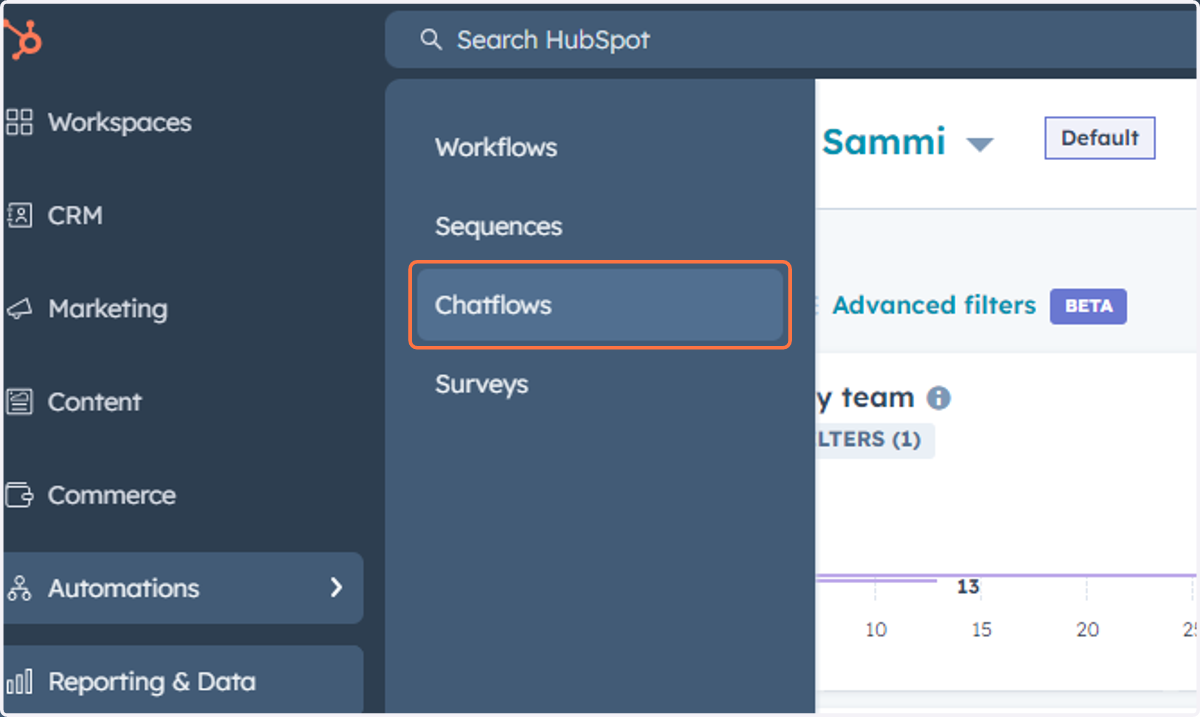Open the Sammi dashboard dropdown arrow

(980, 145)
